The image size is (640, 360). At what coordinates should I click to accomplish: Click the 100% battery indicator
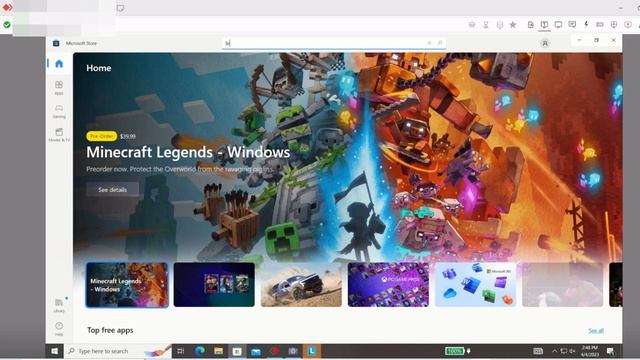454,351
